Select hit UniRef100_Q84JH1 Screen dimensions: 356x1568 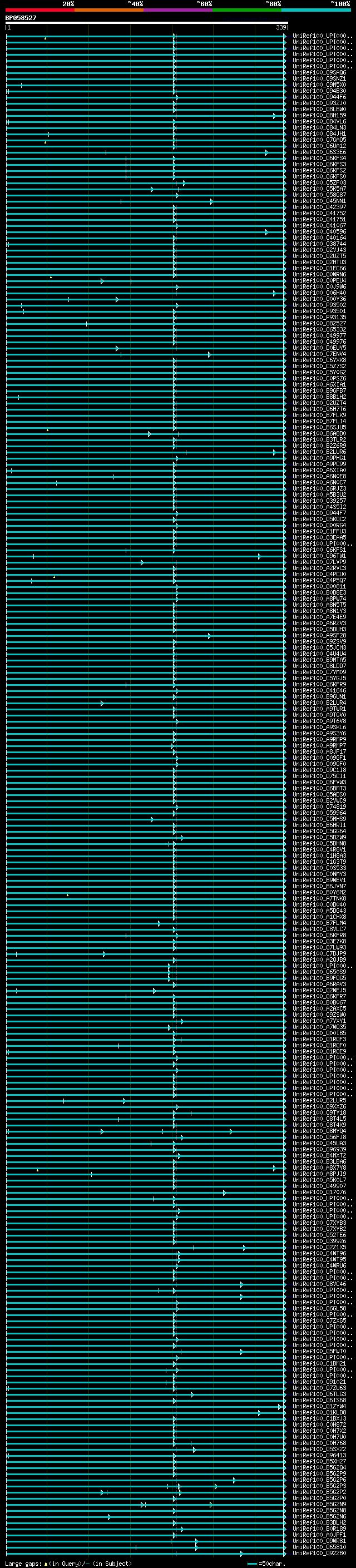[x=319, y=133]
